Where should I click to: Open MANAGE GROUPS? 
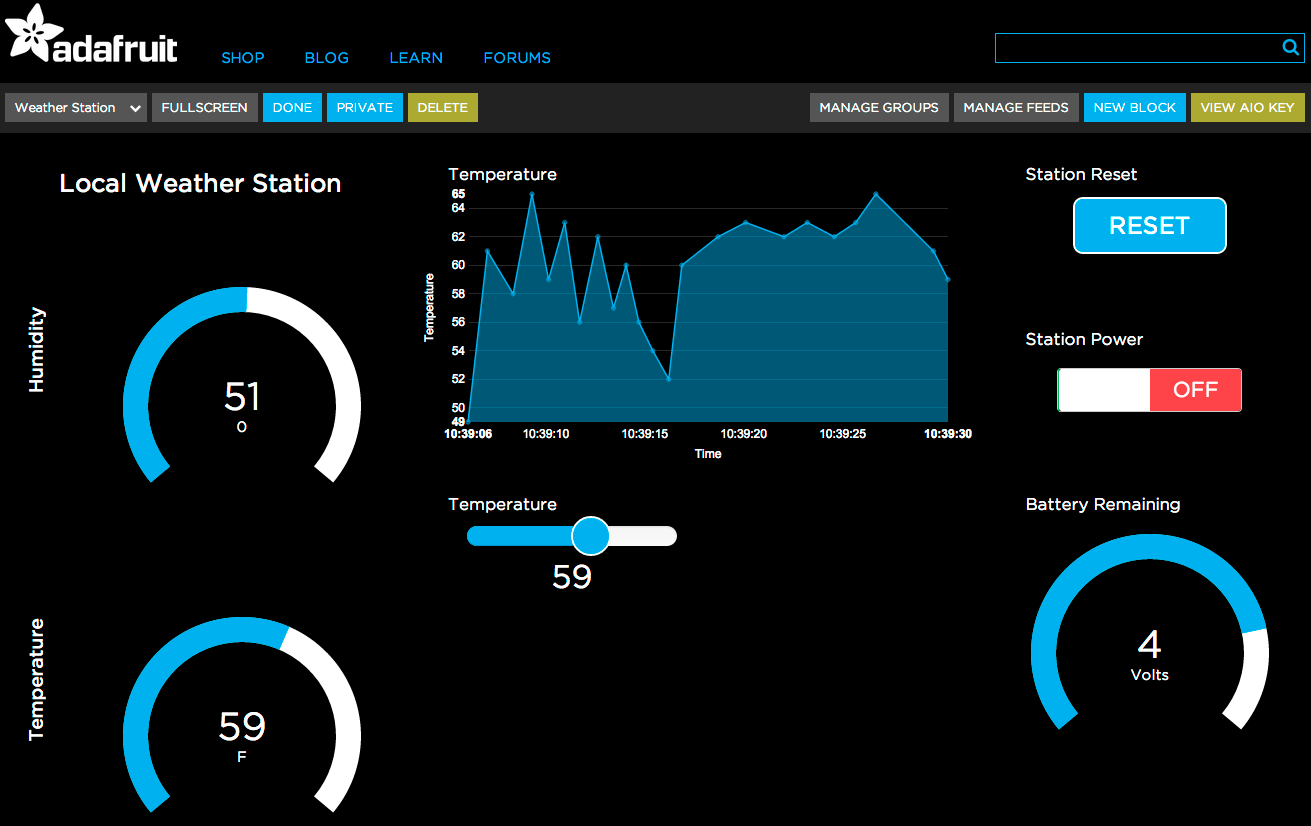pyautogui.click(x=879, y=108)
